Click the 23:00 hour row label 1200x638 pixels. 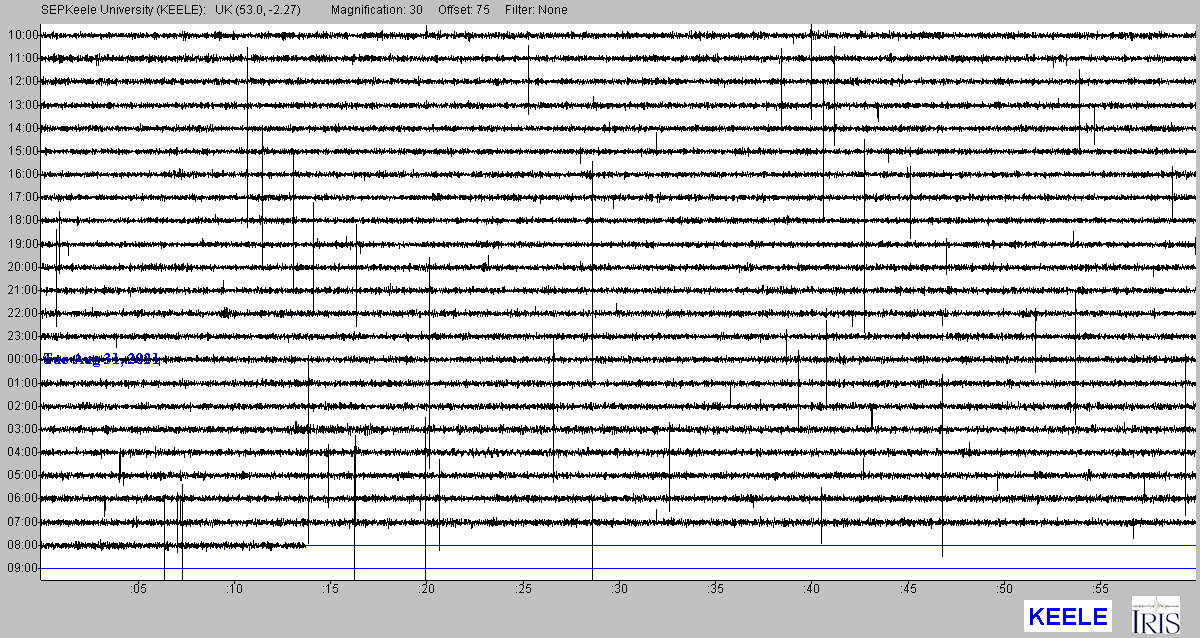[22, 336]
